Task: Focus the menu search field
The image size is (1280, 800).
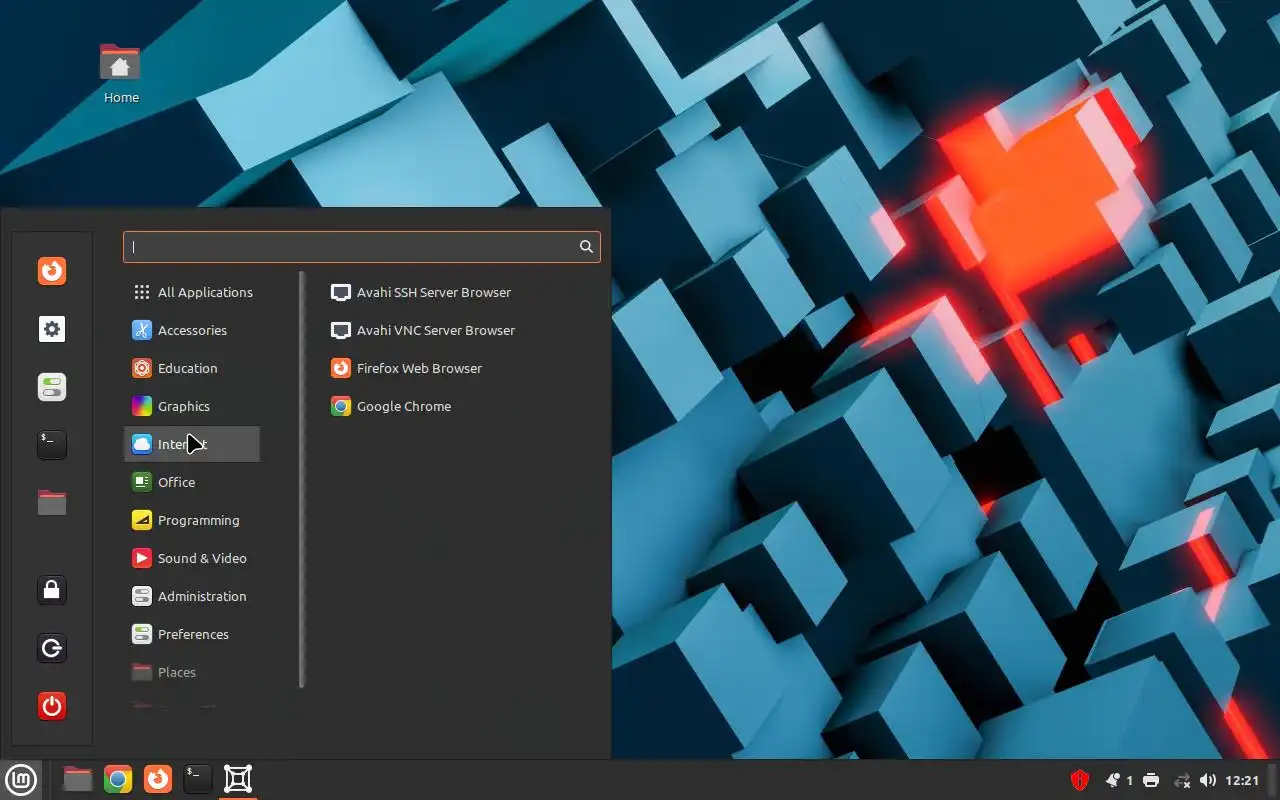Action: pyautogui.click(x=361, y=247)
